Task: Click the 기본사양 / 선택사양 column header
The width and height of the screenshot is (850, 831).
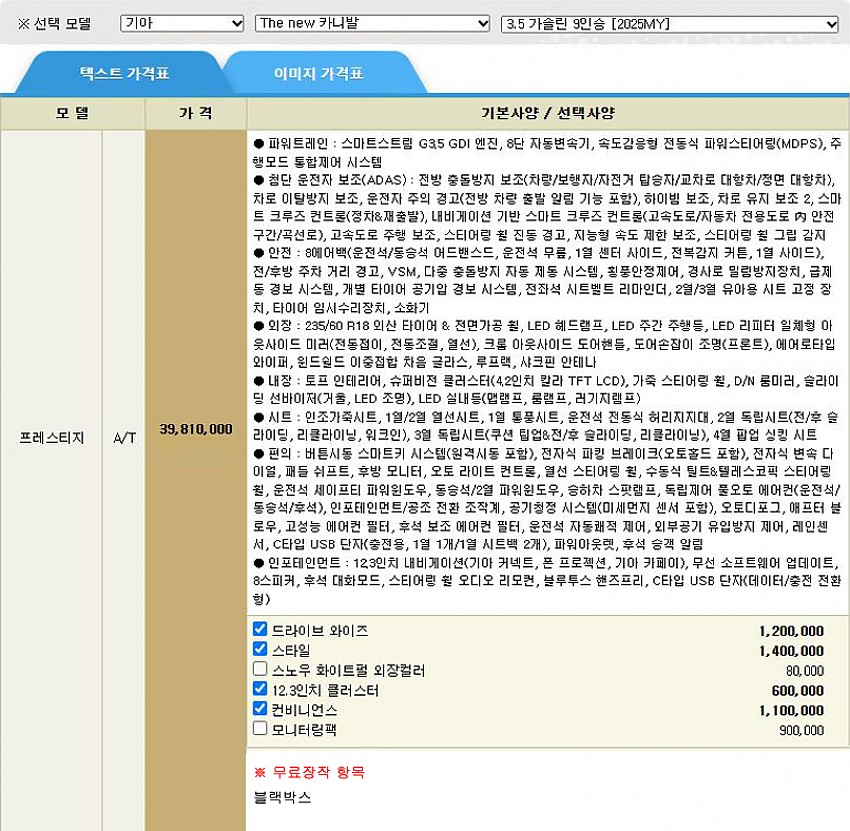Action: [547, 113]
